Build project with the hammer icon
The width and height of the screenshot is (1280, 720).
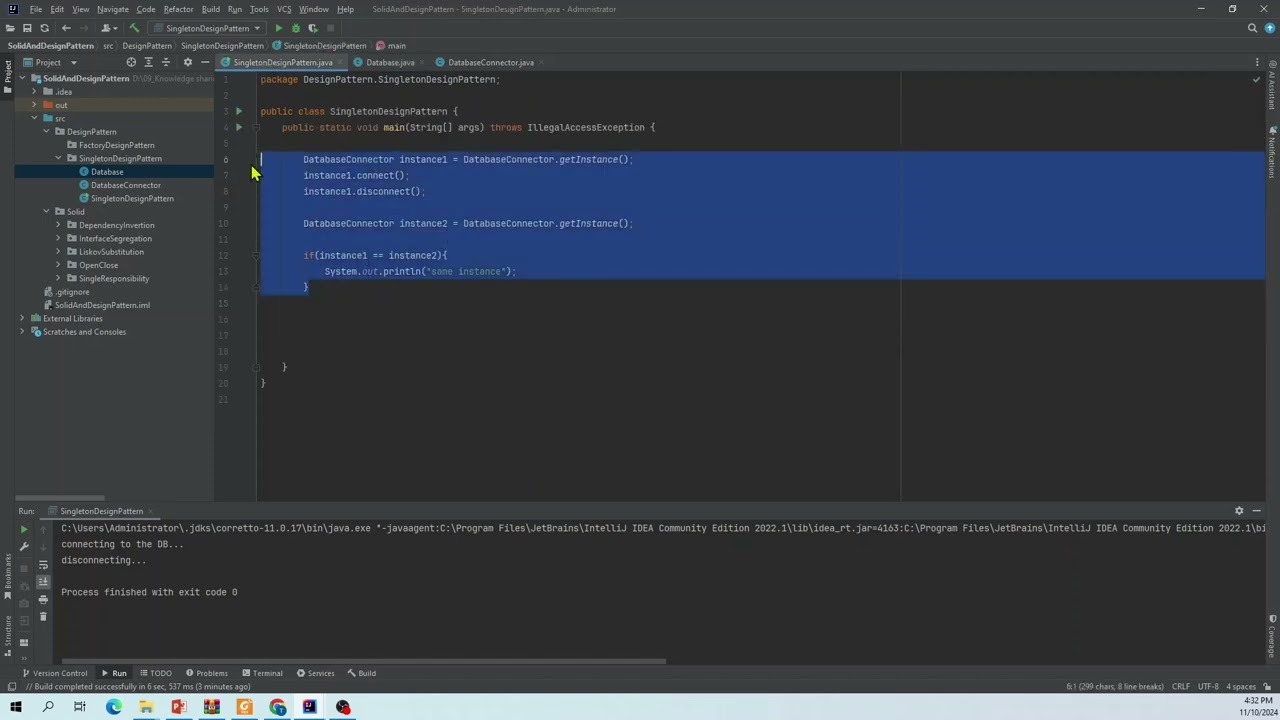(134, 28)
